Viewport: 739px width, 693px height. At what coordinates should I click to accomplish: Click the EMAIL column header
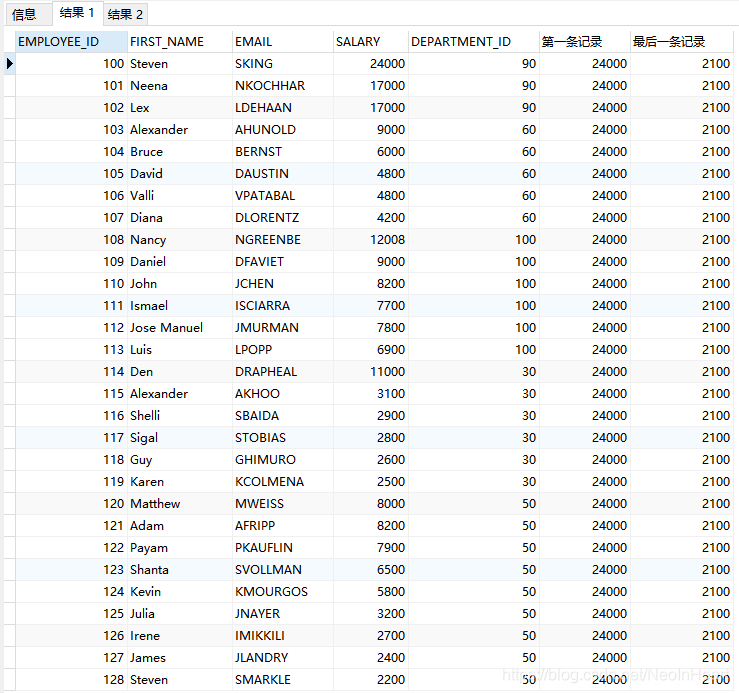pyautogui.click(x=283, y=41)
